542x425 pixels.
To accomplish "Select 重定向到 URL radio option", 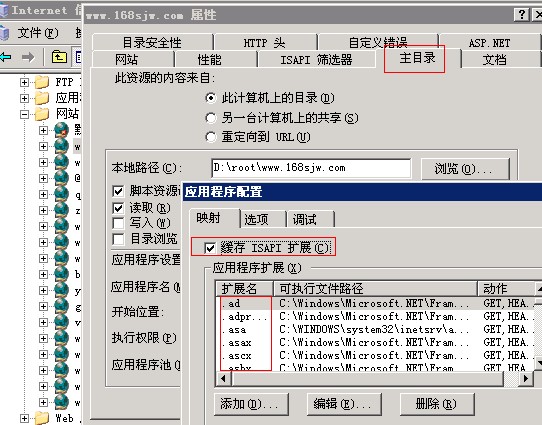I will [211, 137].
